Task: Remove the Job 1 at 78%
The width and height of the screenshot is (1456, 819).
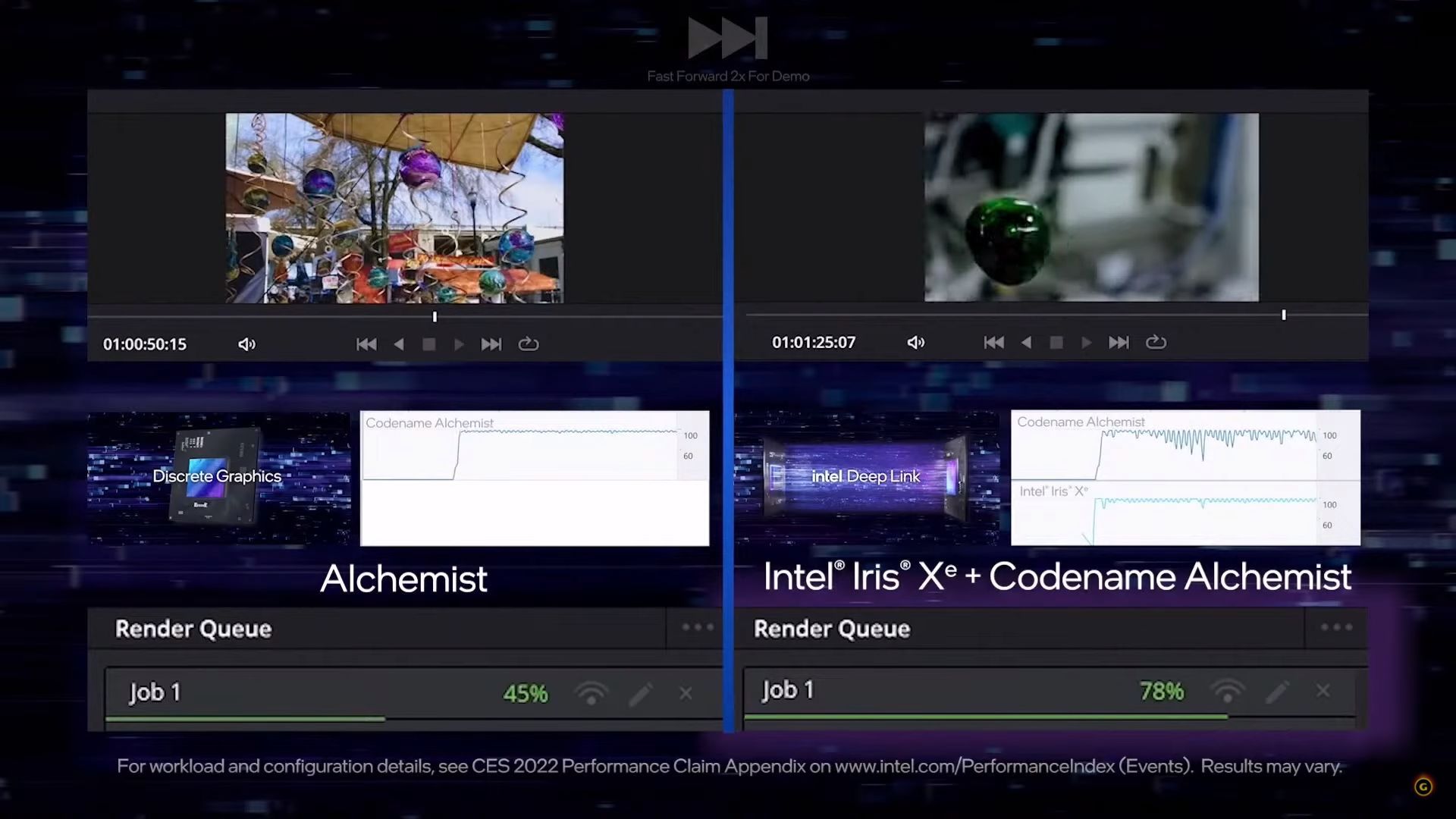Action: click(1323, 691)
